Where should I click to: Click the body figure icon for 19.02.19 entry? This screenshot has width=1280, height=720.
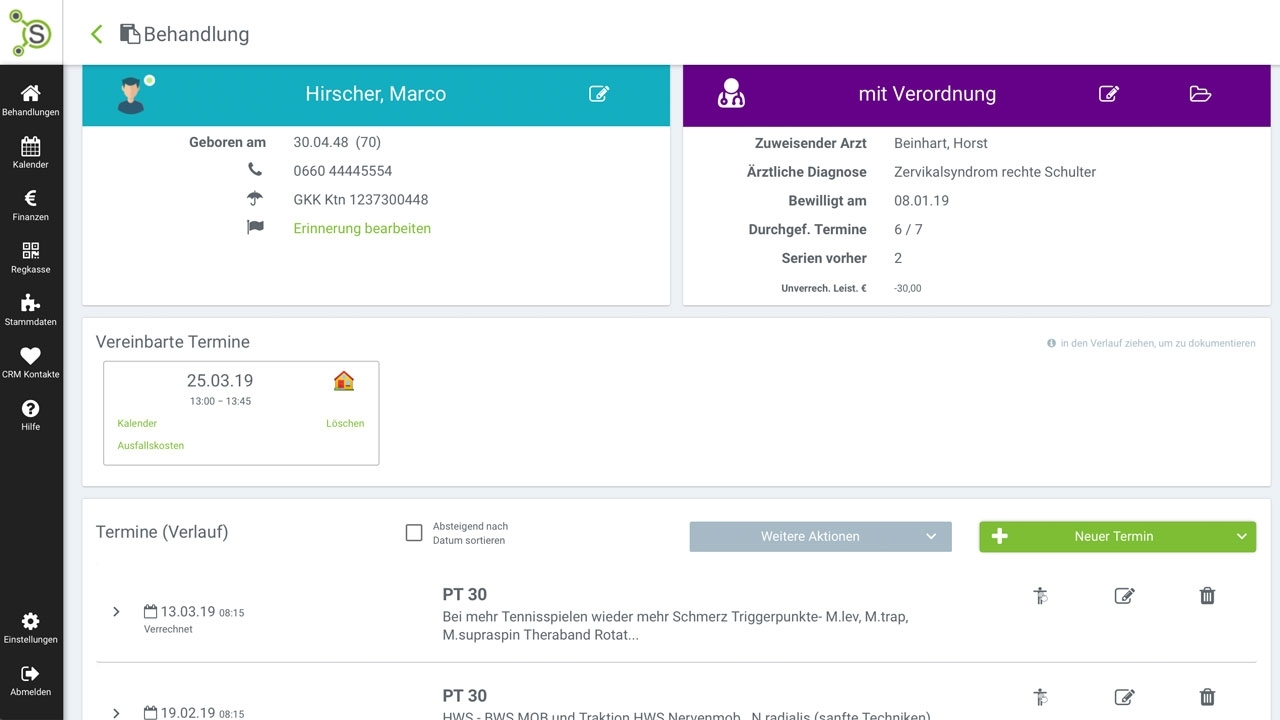(1040, 697)
